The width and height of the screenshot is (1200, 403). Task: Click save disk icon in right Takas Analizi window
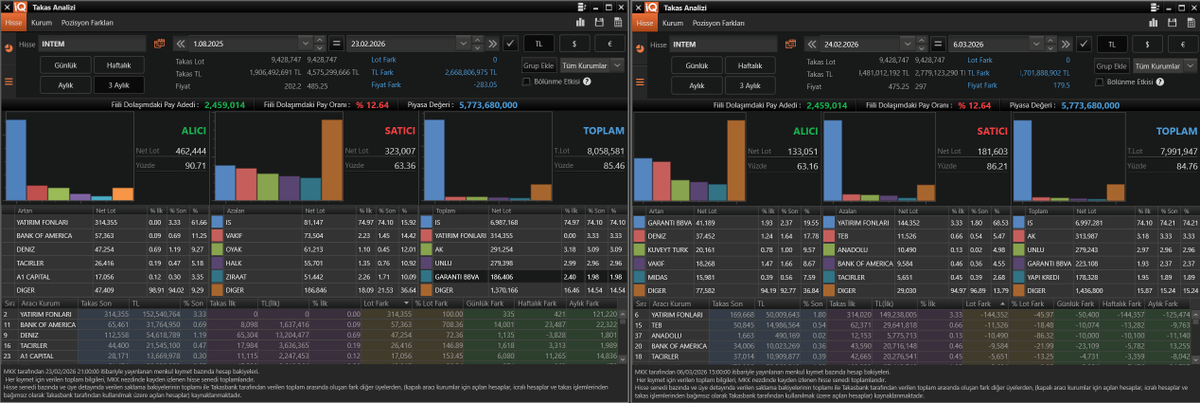[1170, 21]
